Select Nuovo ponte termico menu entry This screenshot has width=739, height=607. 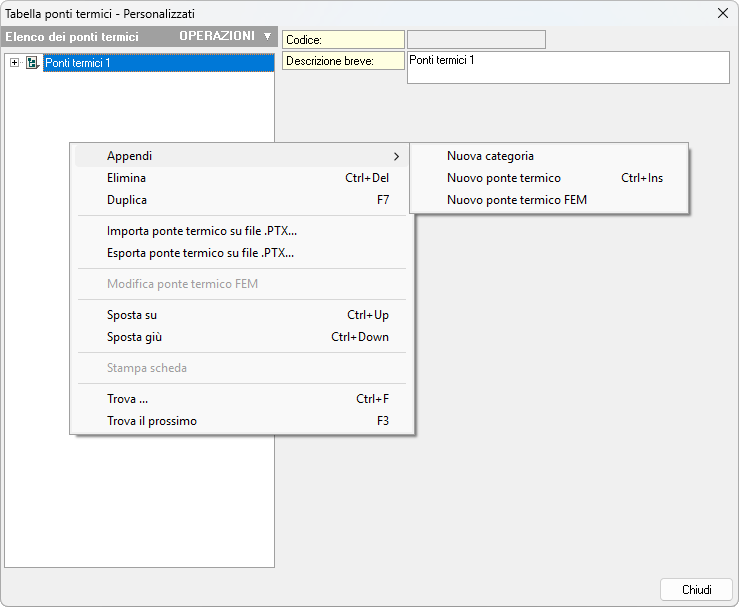click(504, 178)
